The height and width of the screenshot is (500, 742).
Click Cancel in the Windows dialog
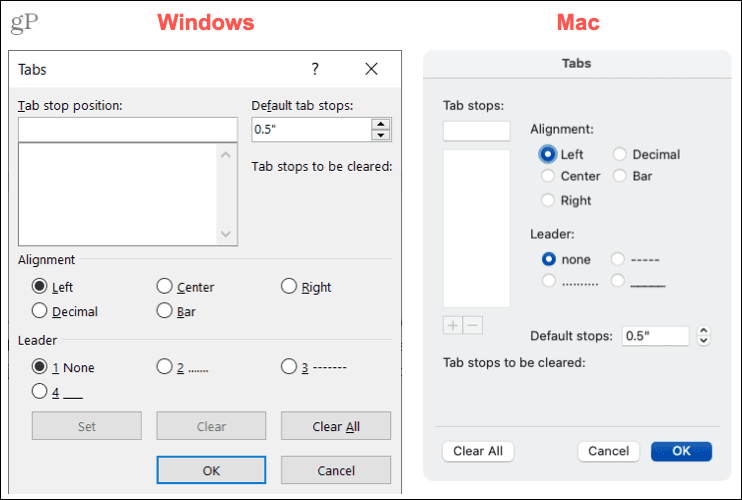point(336,470)
